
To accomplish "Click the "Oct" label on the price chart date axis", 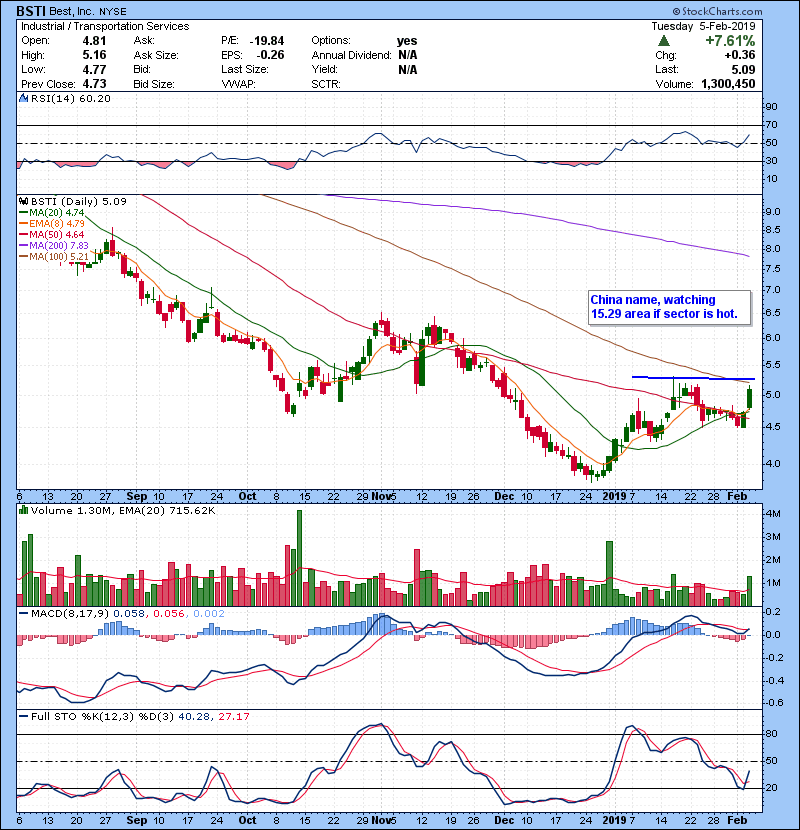I will pos(247,497).
